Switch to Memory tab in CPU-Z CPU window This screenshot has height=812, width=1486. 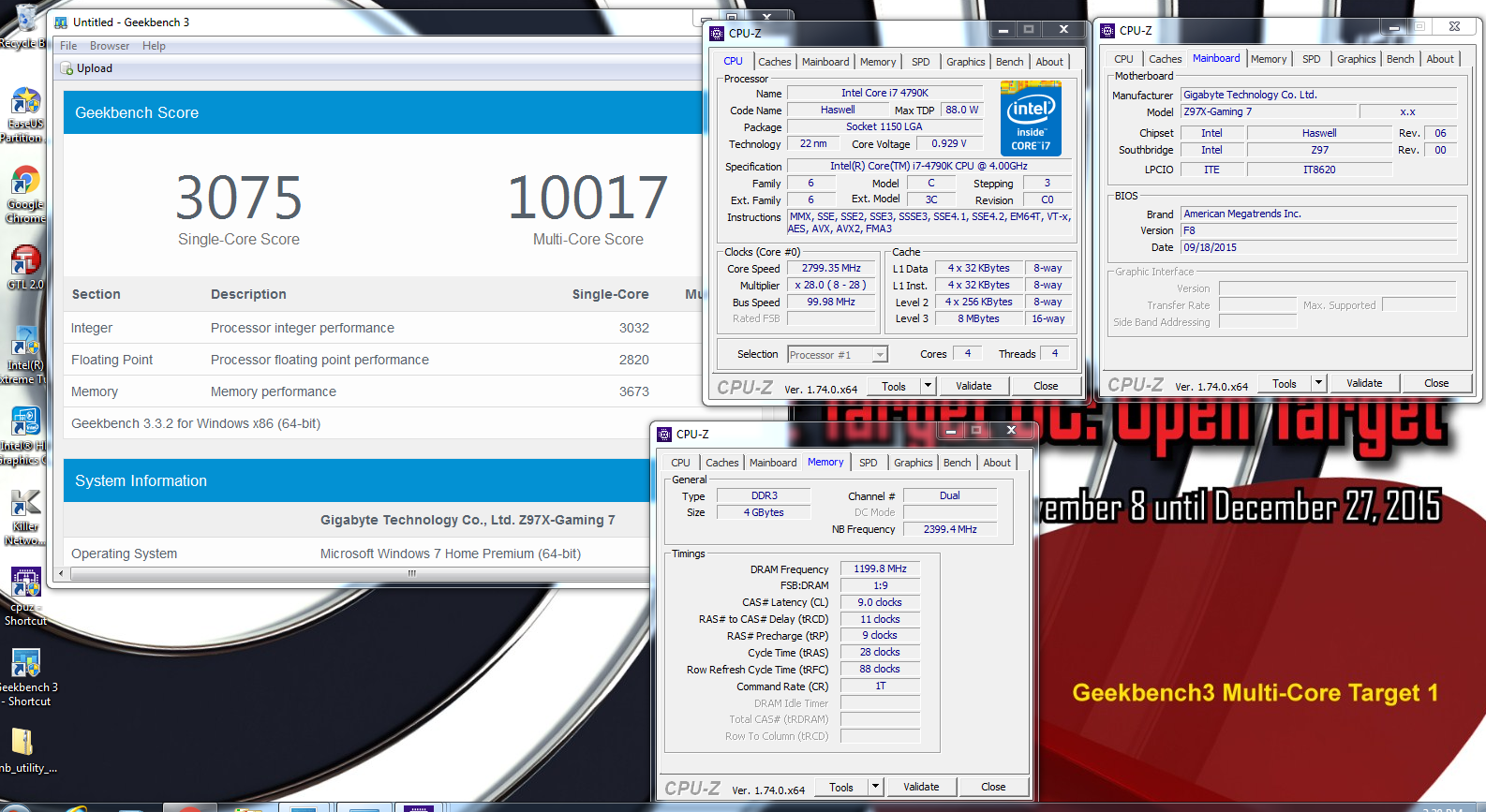pos(878,62)
